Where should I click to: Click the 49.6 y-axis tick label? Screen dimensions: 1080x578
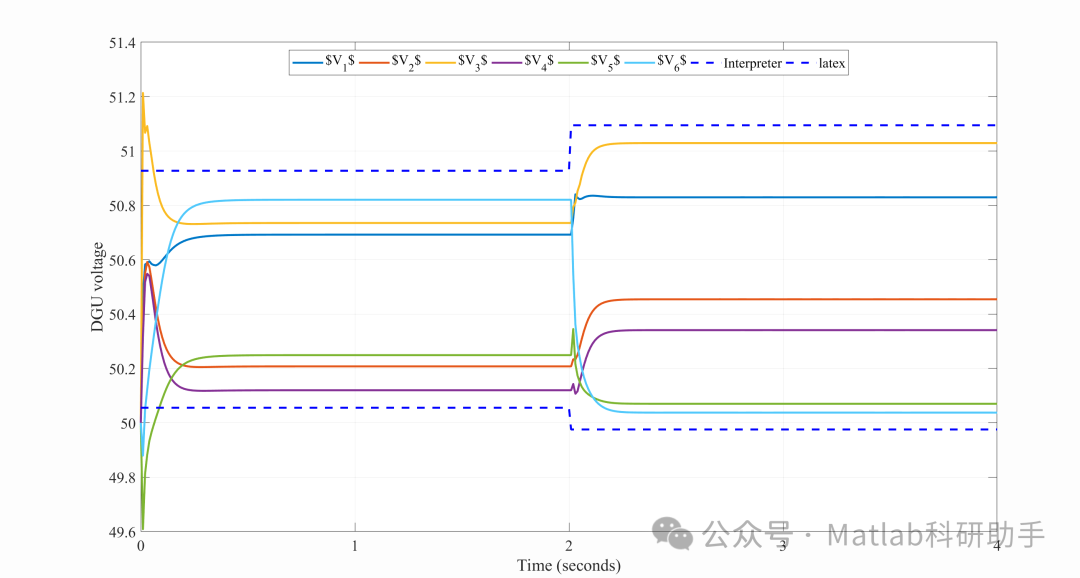[122, 533]
